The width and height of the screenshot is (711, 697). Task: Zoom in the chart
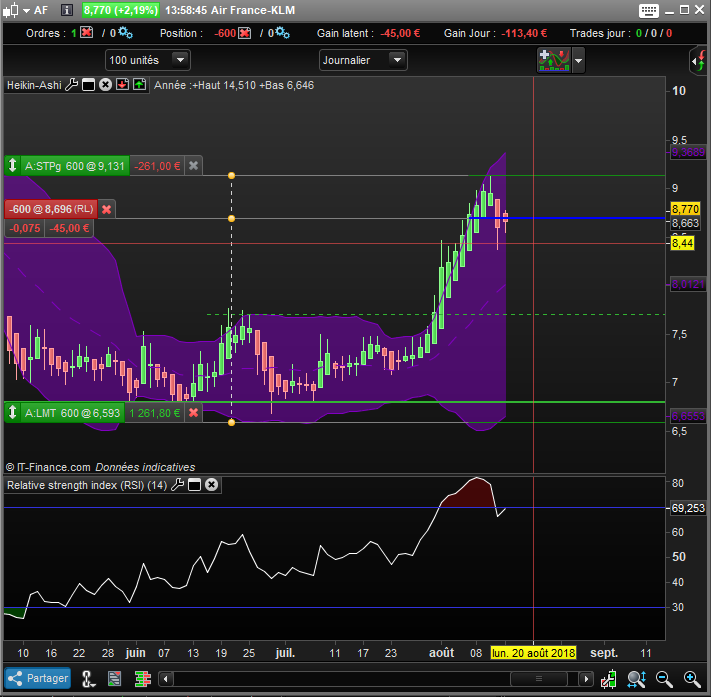[692, 679]
